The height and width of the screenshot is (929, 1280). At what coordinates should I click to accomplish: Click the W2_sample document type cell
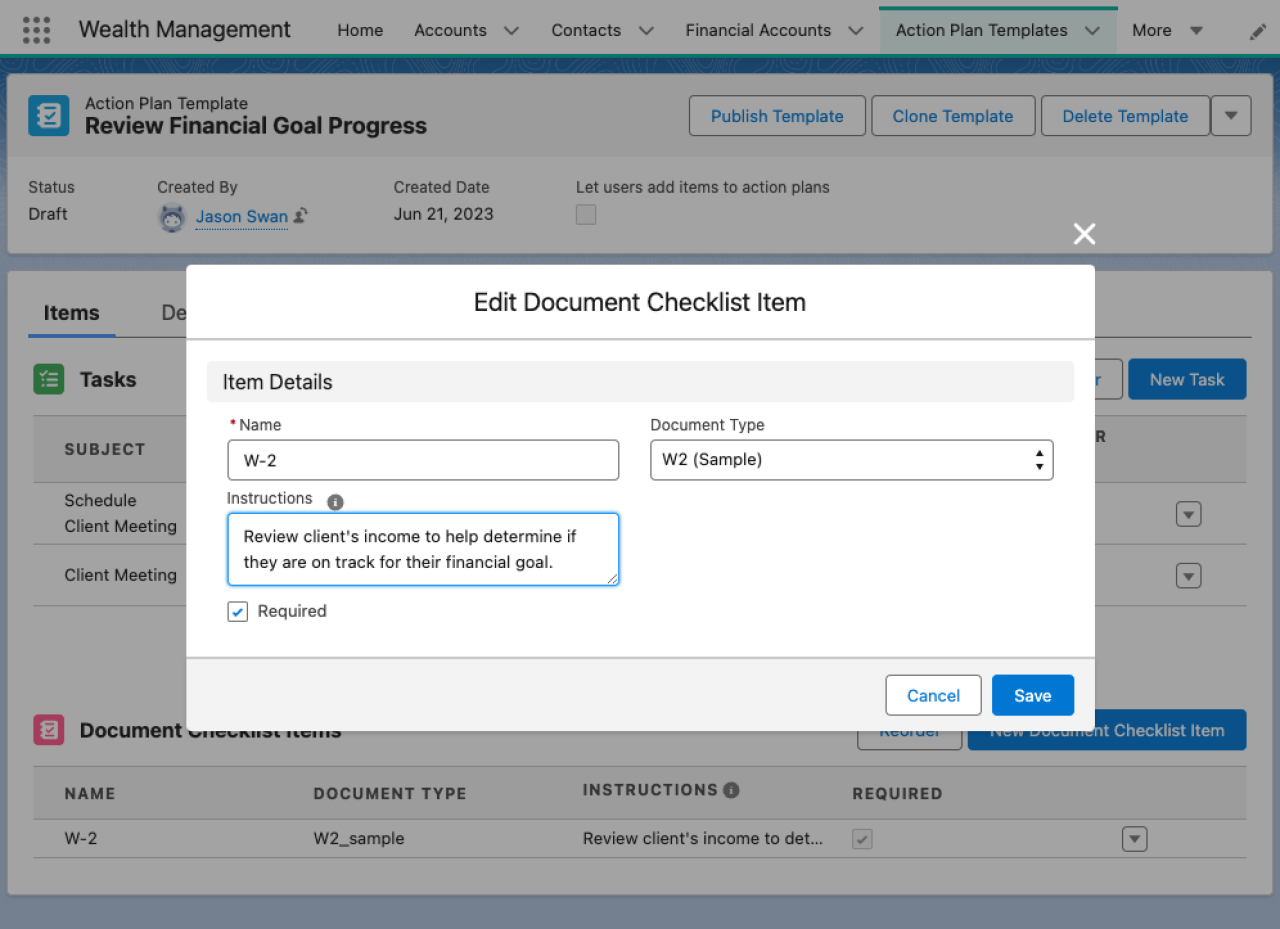[x=359, y=839]
